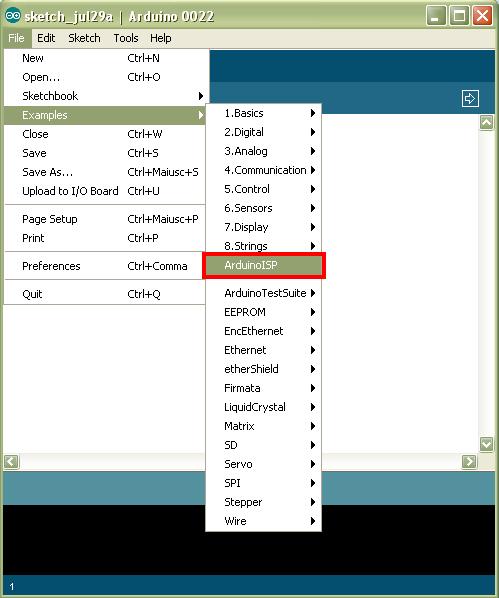Expand the Matrix examples submenu
Screen dimensions: 499x598
tap(264, 426)
